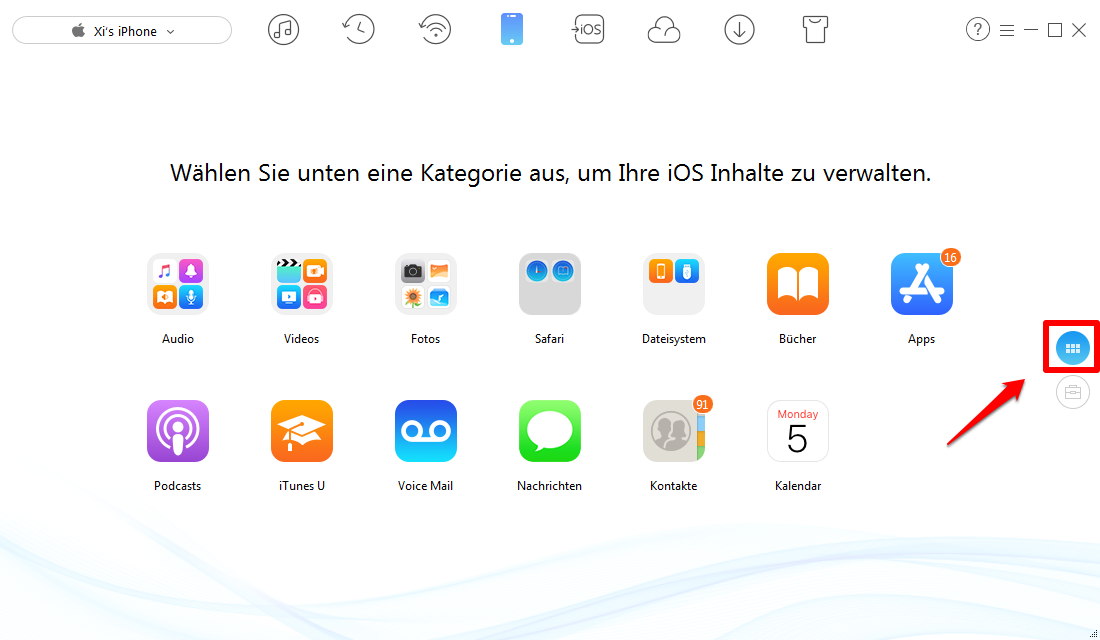
Task: Maximize the application window
Action: pyautogui.click(x=1054, y=30)
